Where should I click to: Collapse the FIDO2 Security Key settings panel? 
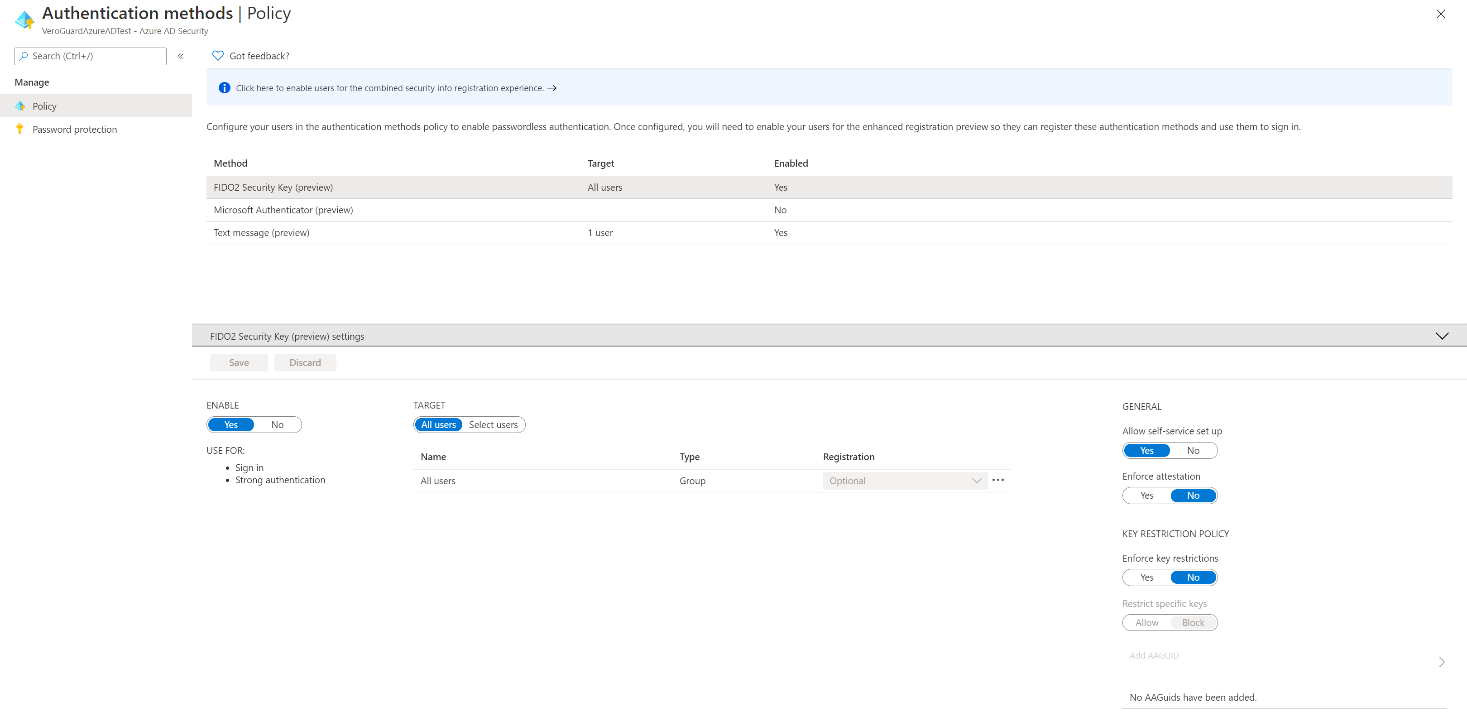tap(1441, 336)
